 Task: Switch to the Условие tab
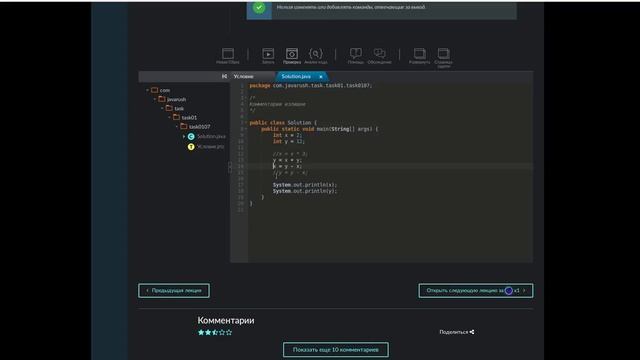(244, 76)
